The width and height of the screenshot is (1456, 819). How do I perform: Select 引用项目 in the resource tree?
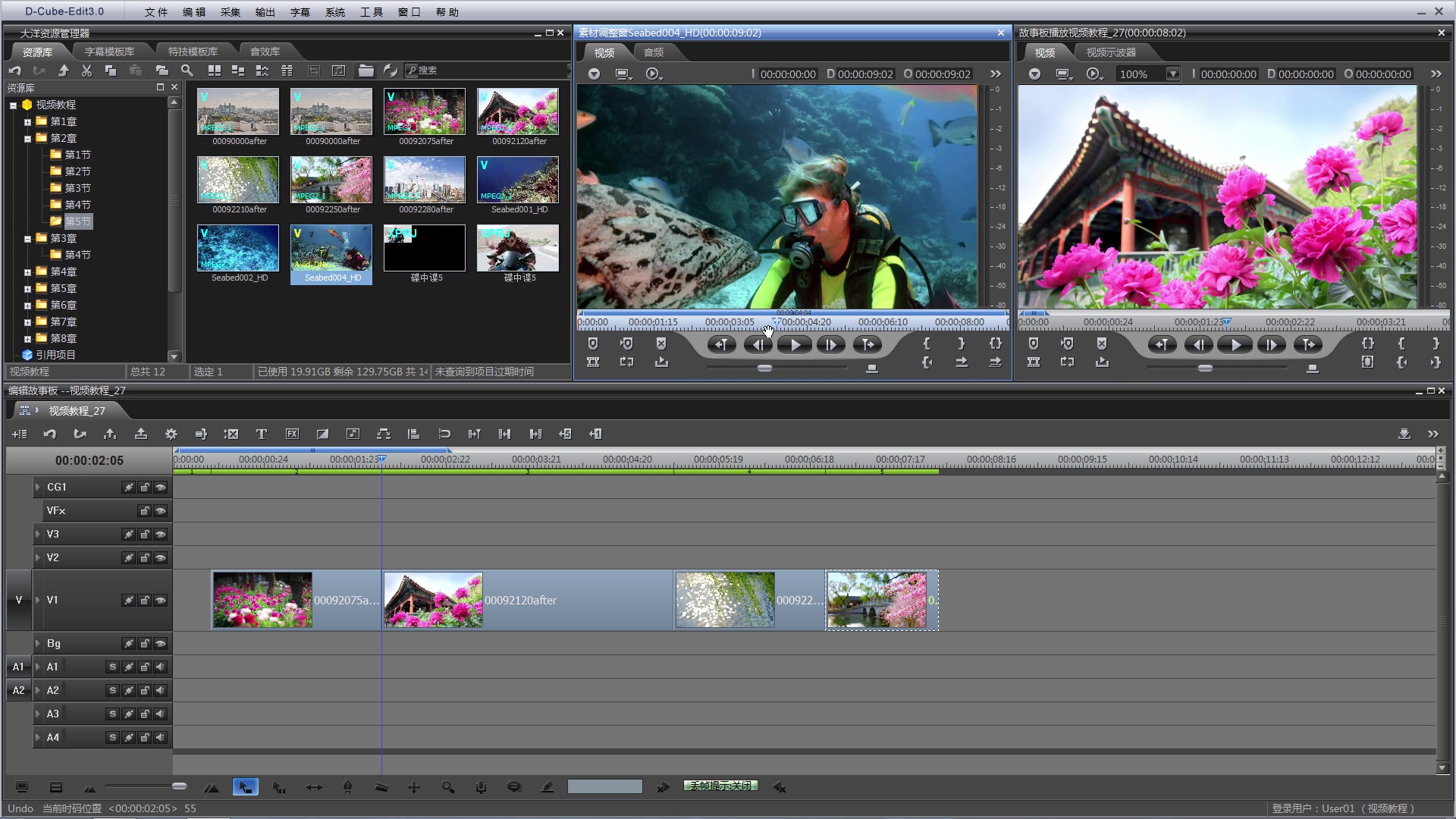point(55,355)
